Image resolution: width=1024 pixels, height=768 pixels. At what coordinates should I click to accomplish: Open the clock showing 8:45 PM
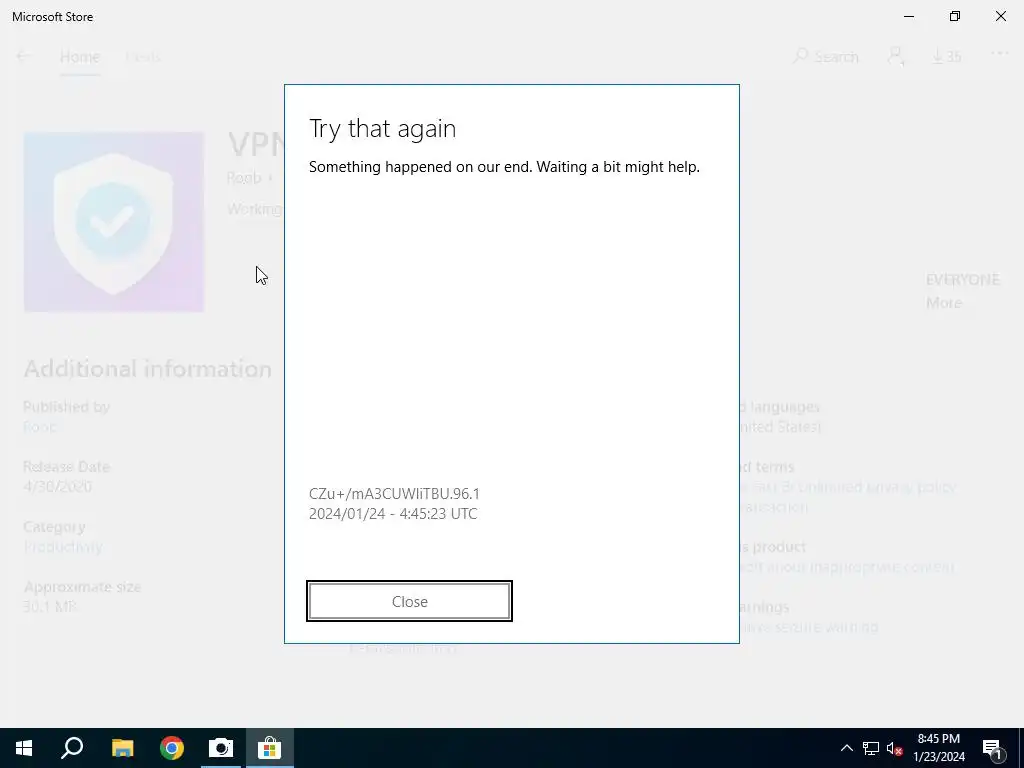pos(938,748)
